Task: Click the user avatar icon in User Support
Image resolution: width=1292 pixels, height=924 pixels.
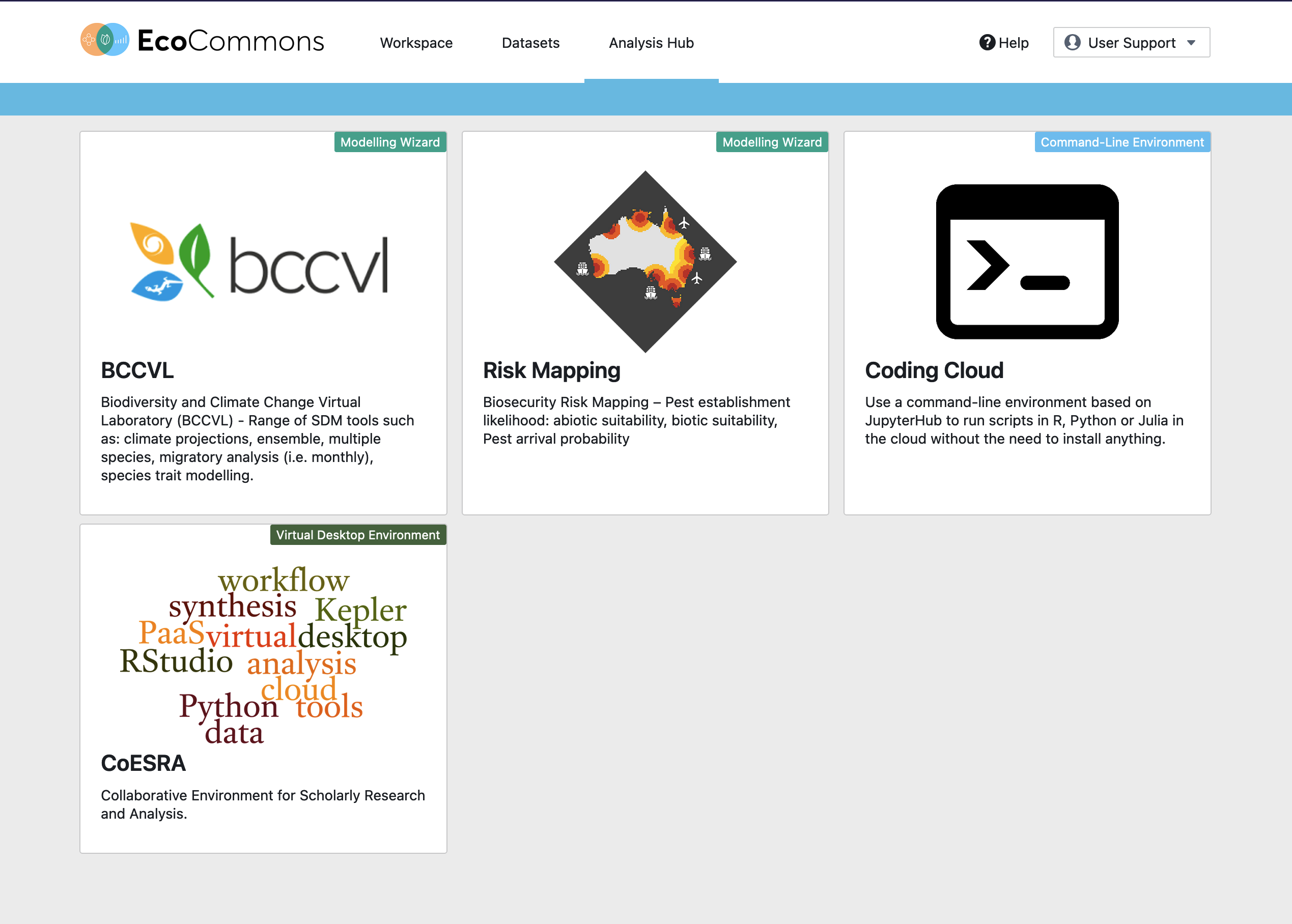Action: [1072, 43]
